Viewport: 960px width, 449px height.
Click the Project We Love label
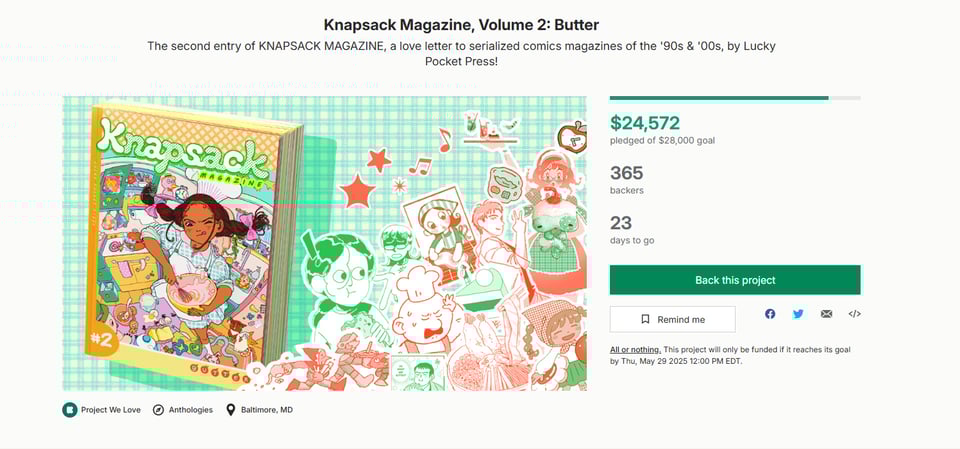(110, 410)
